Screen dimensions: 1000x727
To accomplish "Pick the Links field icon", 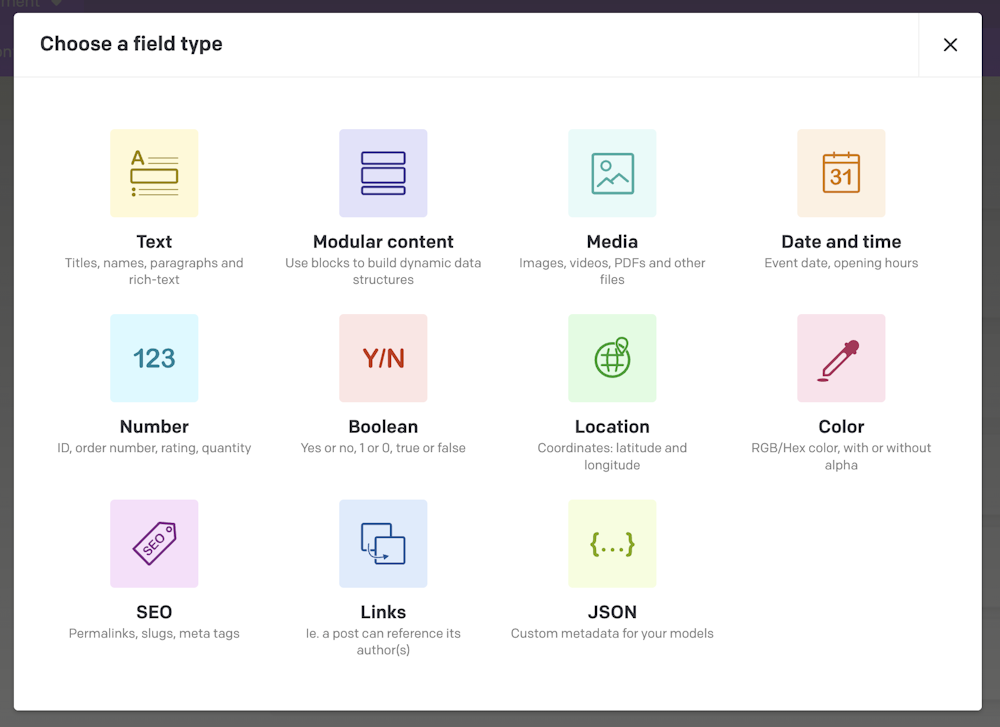I will point(383,543).
